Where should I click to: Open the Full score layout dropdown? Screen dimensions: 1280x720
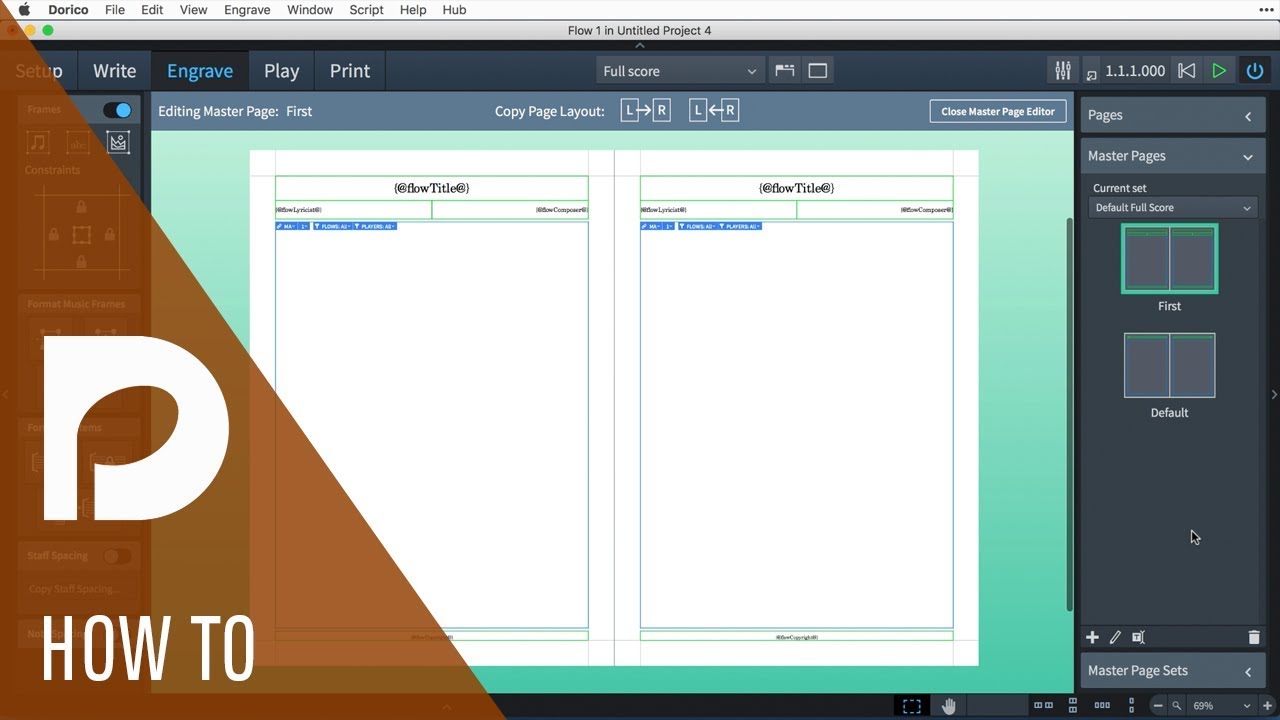tap(680, 71)
